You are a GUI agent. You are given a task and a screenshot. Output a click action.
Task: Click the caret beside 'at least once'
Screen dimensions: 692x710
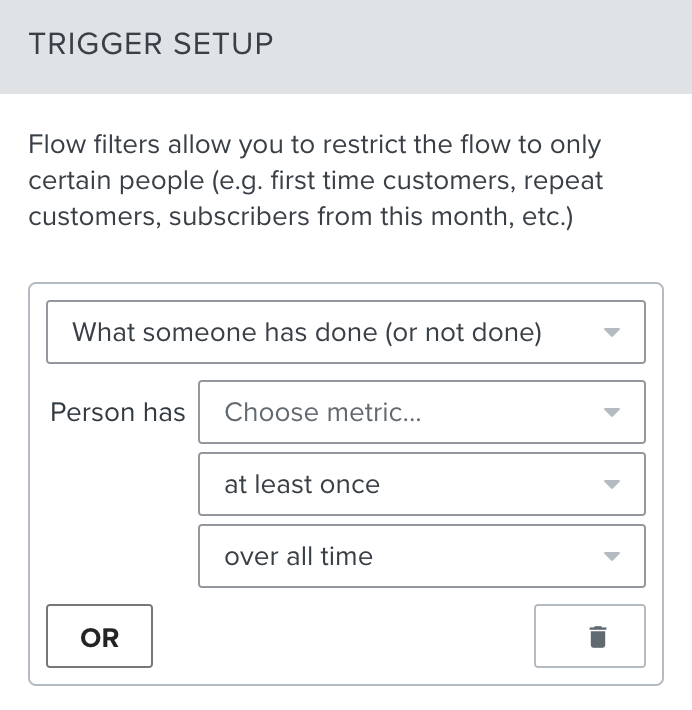pyautogui.click(x=613, y=485)
